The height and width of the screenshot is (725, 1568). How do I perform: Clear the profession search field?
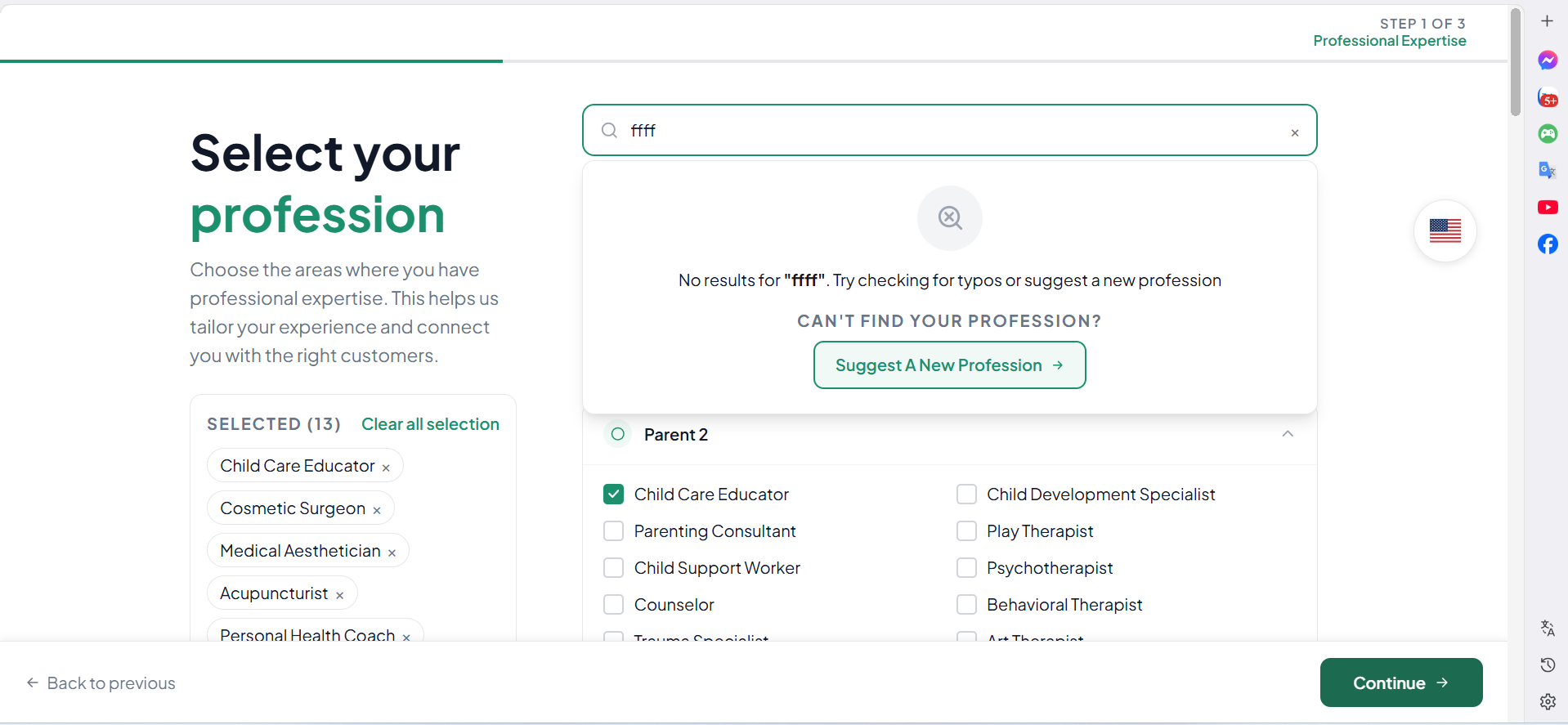1294,132
